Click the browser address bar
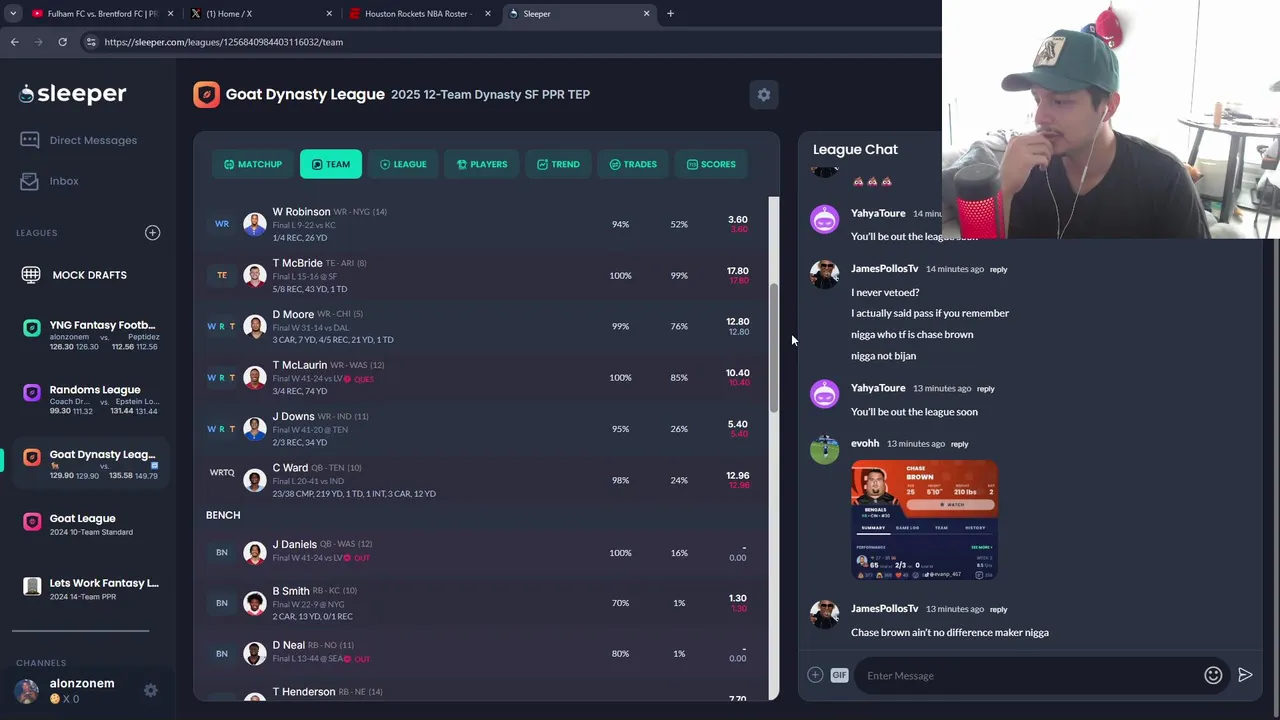Image resolution: width=1280 pixels, height=720 pixels. (510, 42)
